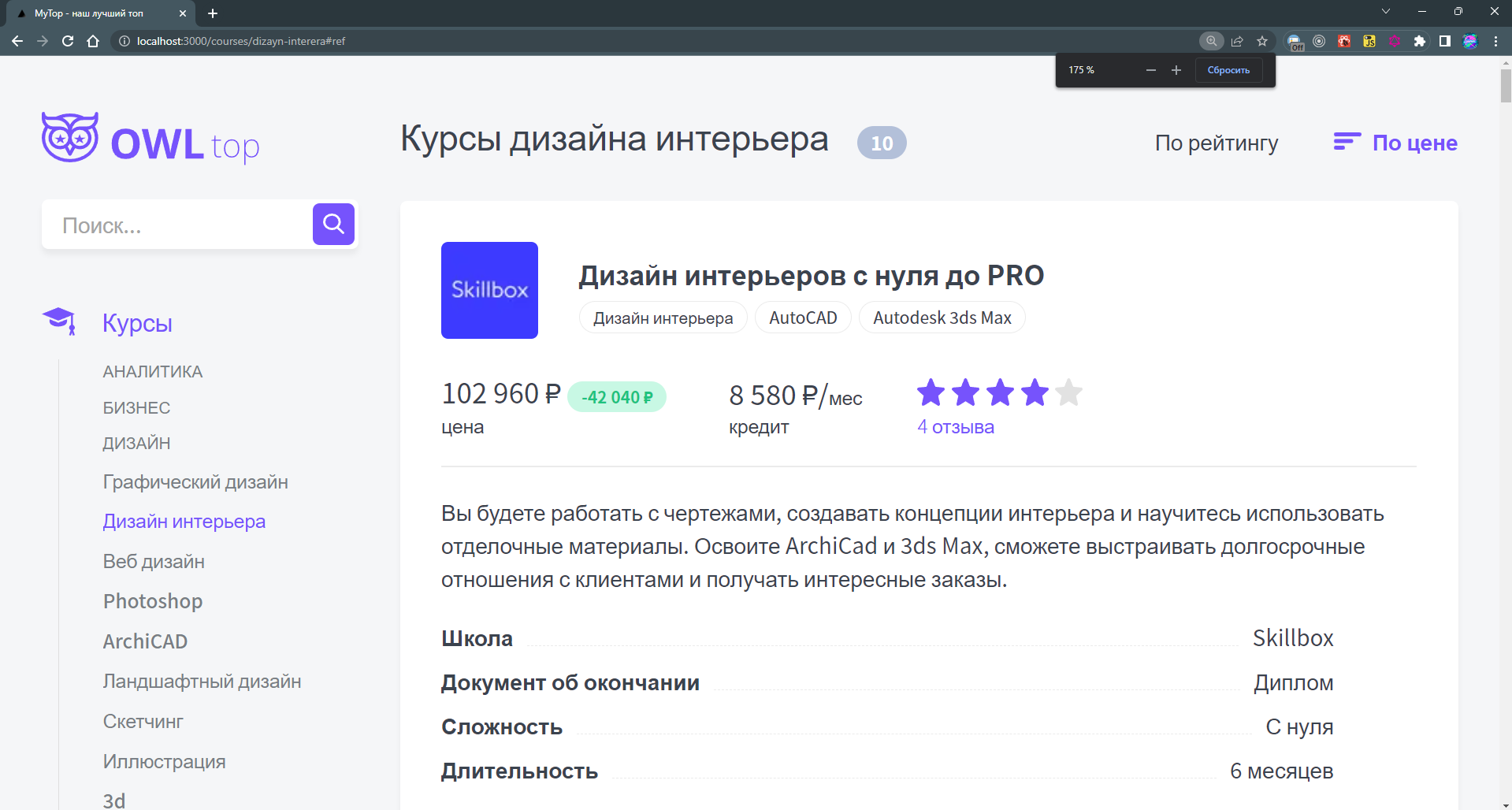
Task: Open Photoshop courses
Action: 153,601
